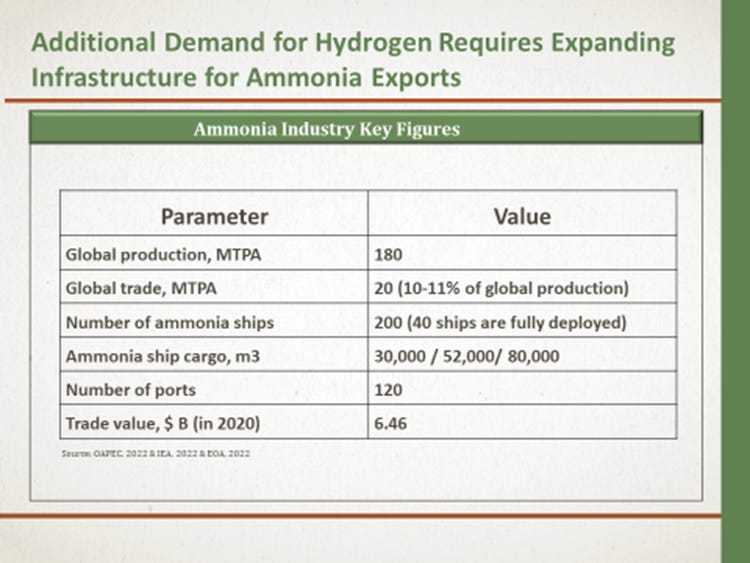Click the slide title 'Additional Demand for Hydrogen Requires Expanding'
The width and height of the screenshot is (750, 563).
[x=353, y=43]
